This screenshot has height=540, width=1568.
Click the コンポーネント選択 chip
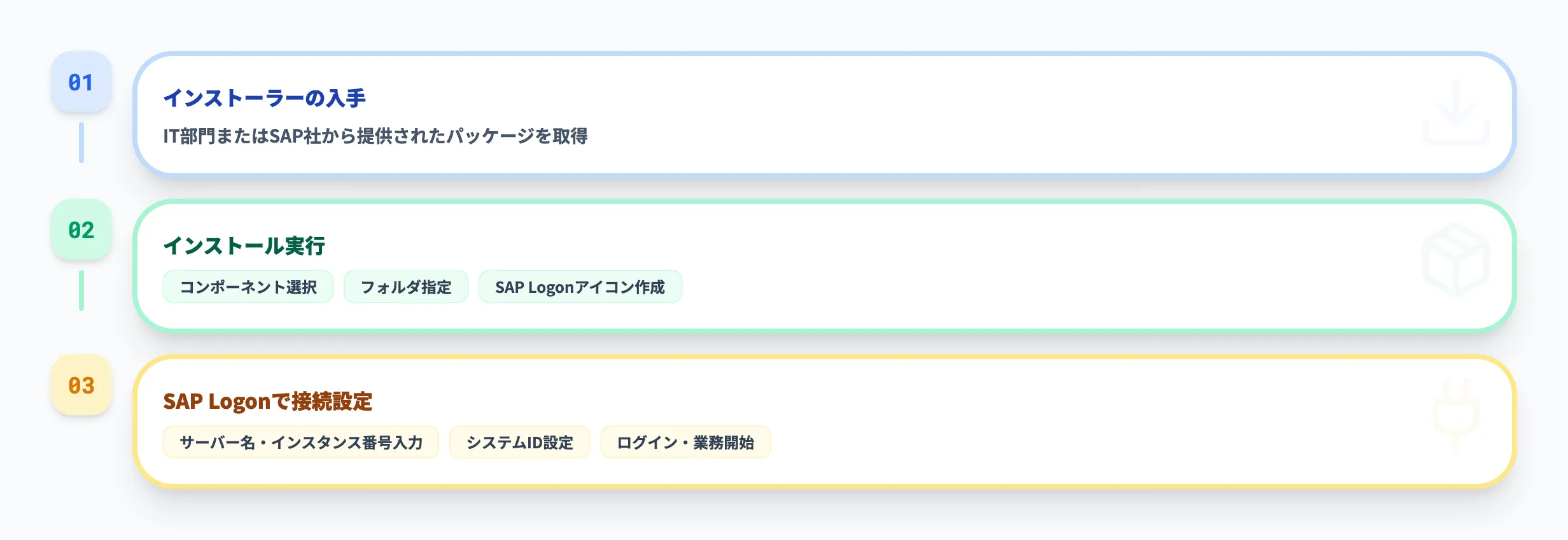tap(248, 287)
